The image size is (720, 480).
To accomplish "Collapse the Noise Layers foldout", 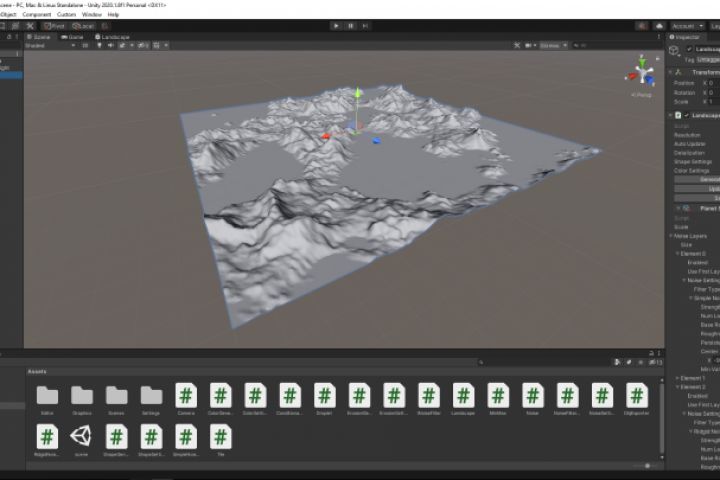I will click(671, 236).
